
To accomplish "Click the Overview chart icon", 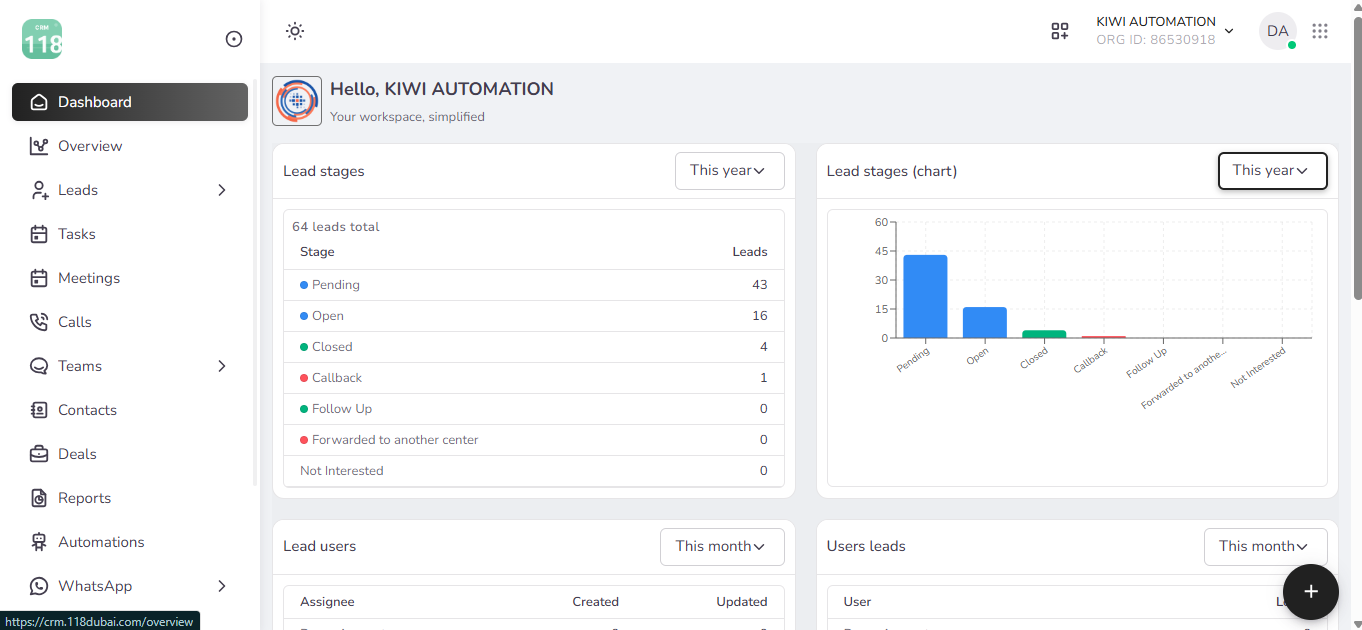I will [39, 146].
